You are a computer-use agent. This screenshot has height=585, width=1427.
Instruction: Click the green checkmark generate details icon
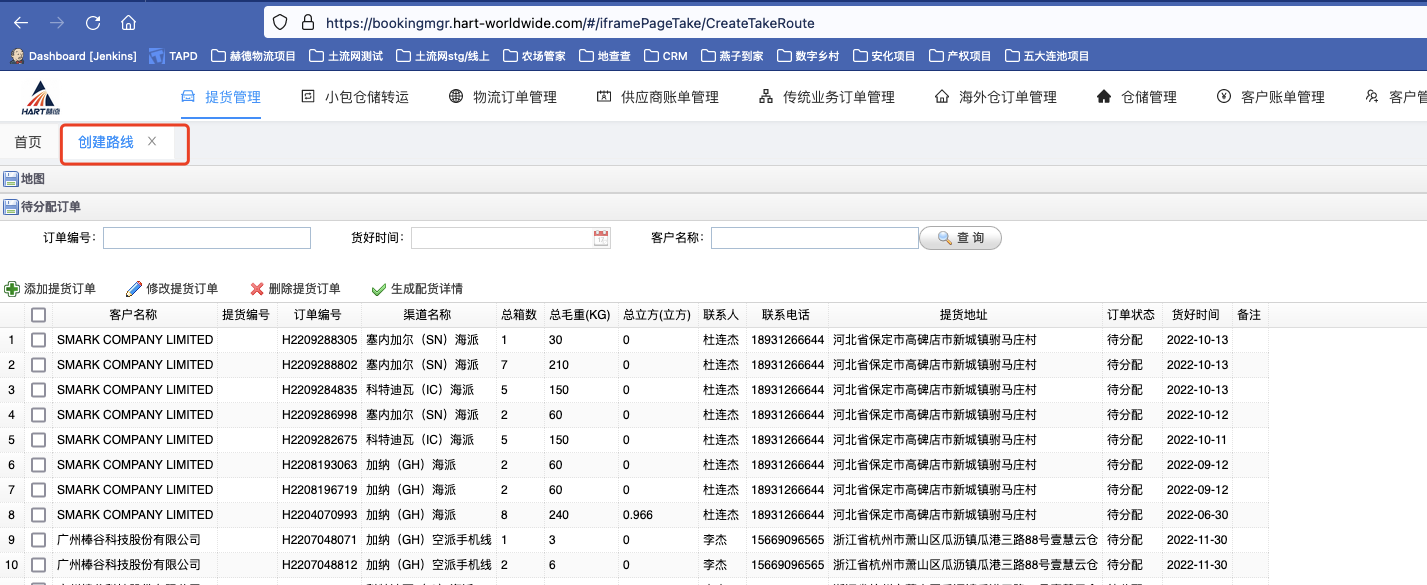(378, 289)
